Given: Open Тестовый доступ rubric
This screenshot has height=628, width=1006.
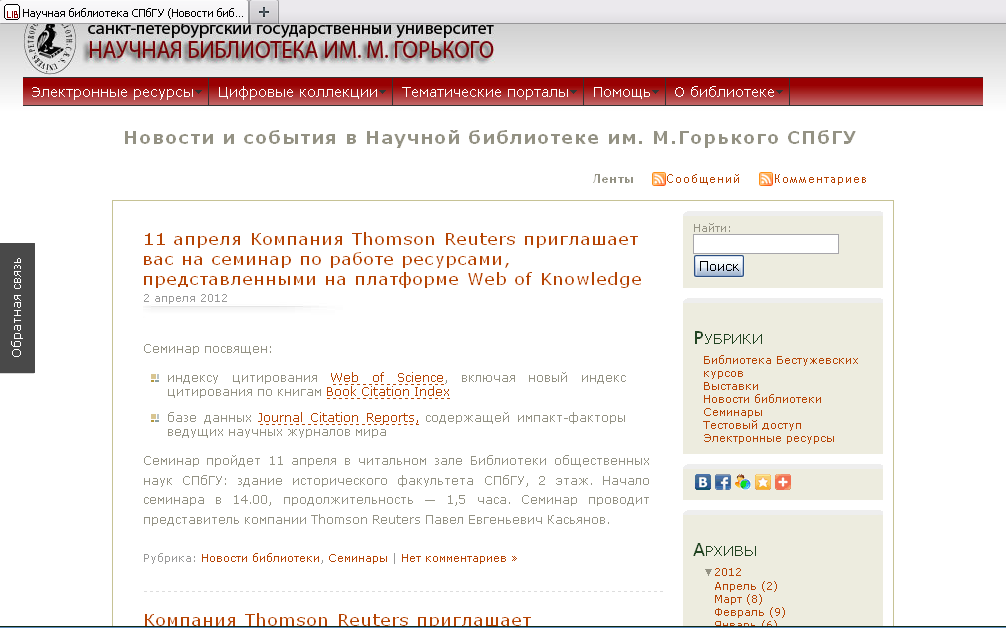Looking at the screenshot, I should (x=753, y=425).
